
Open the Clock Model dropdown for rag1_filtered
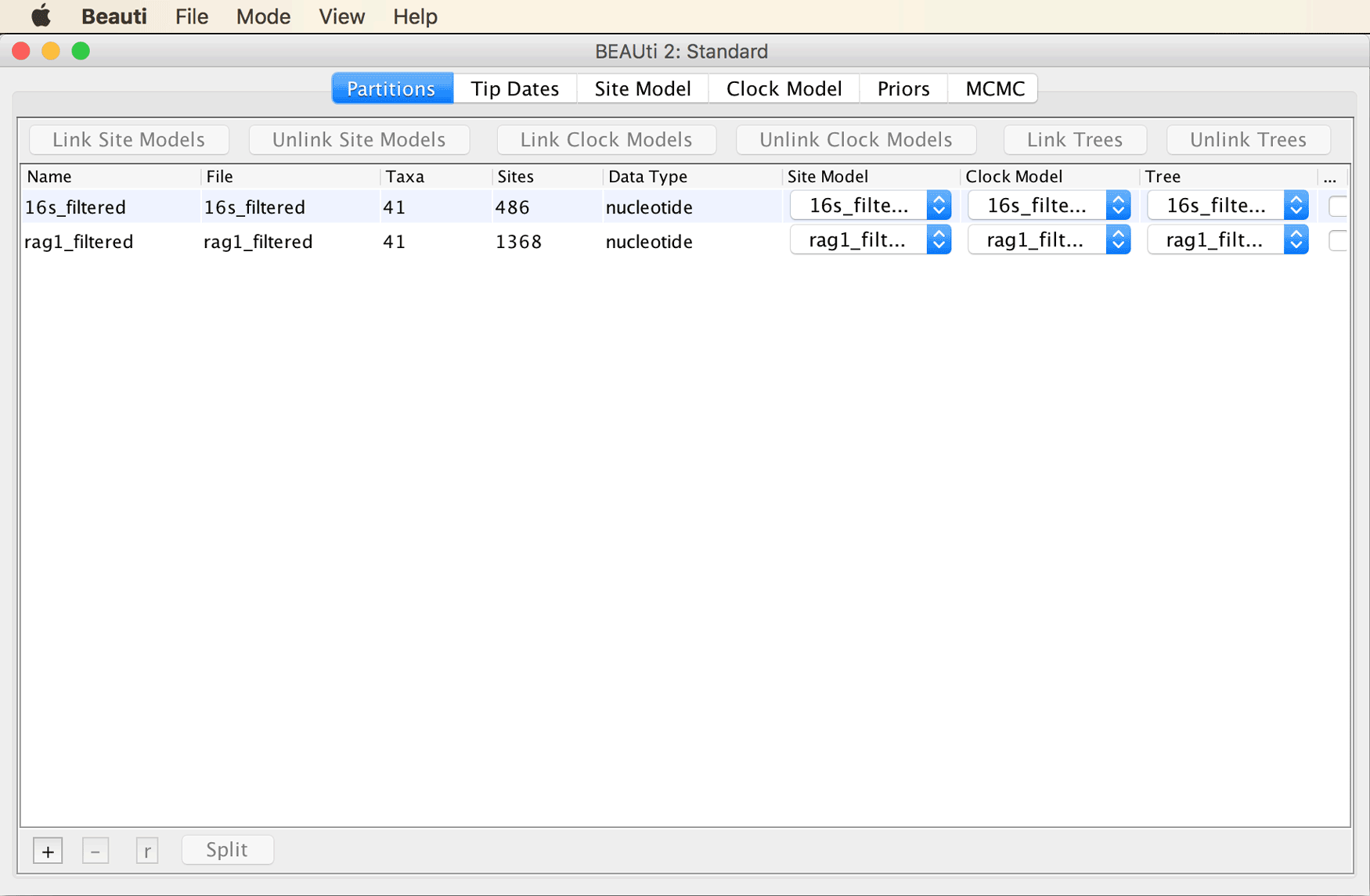point(1048,240)
